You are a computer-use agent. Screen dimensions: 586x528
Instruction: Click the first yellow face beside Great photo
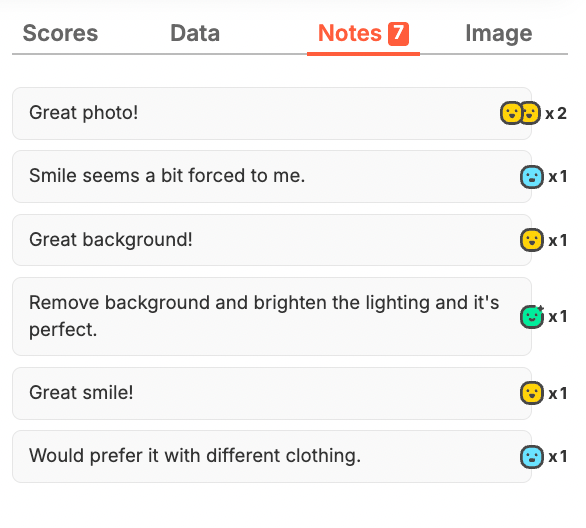click(511, 113)
